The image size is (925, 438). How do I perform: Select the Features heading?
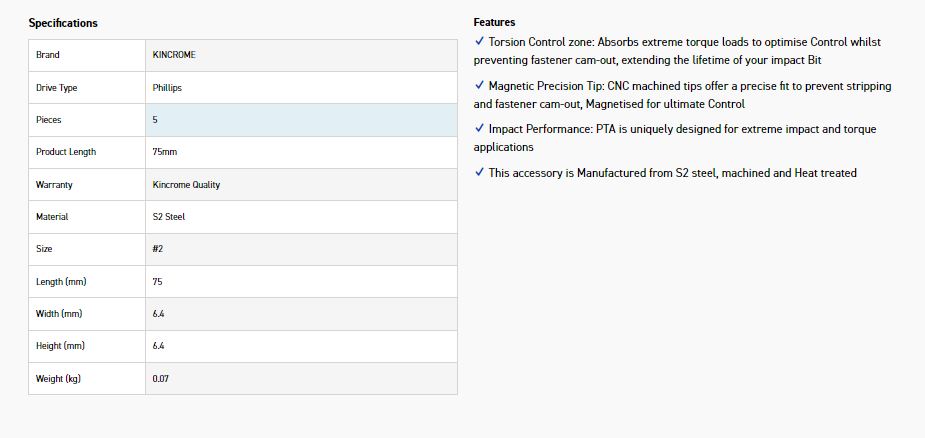494,22
